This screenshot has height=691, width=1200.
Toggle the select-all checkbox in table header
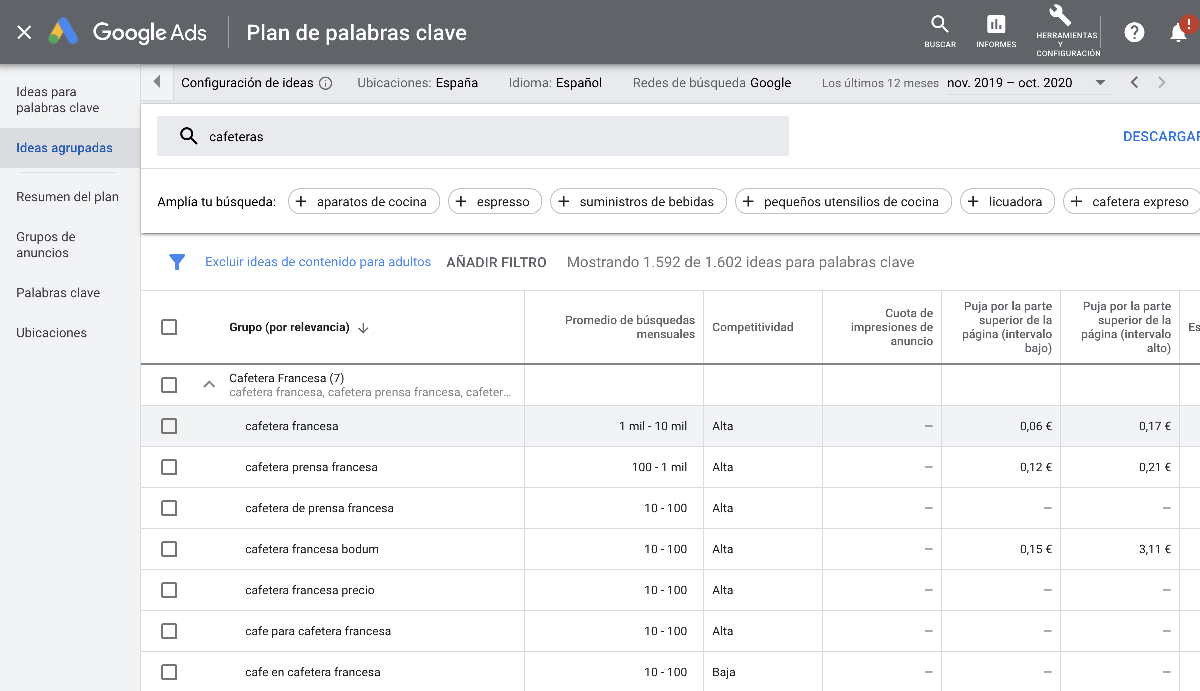(169, 327)
